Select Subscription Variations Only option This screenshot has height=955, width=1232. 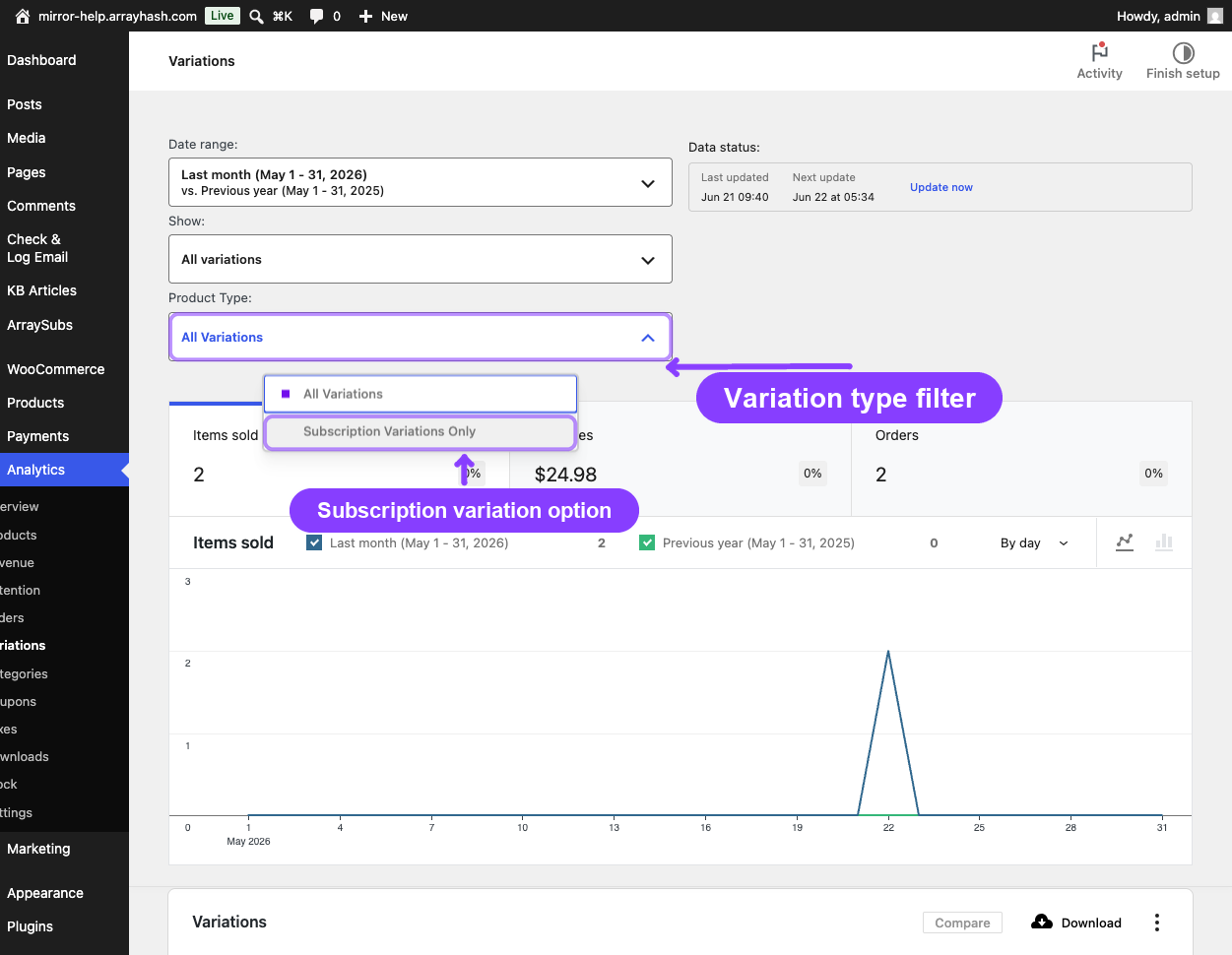point(421,431)
